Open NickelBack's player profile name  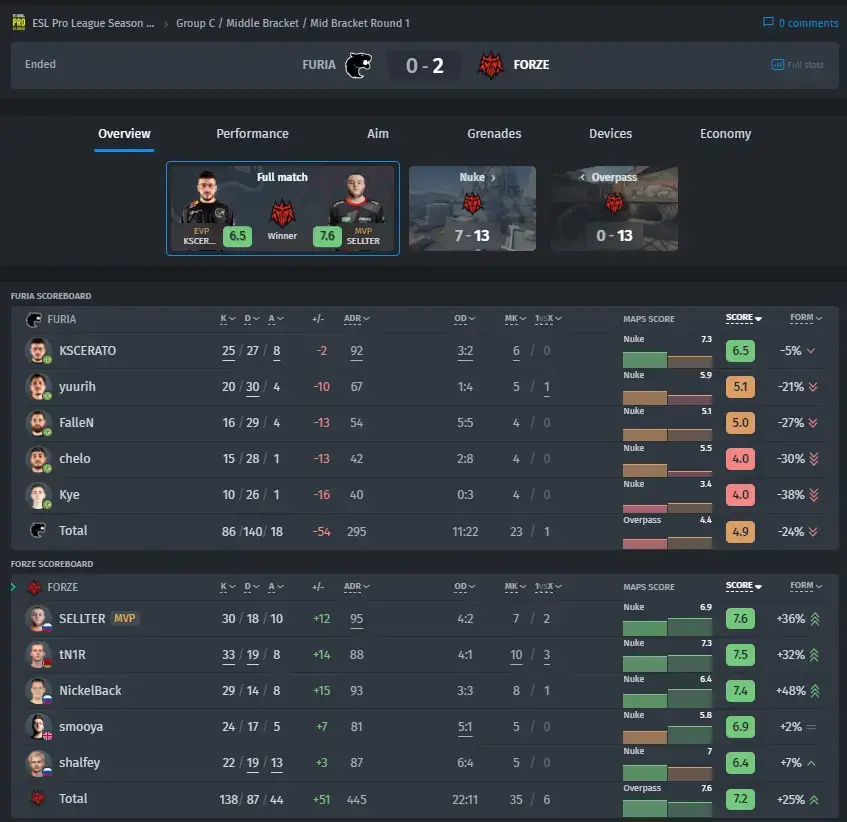tap(90, 691)
